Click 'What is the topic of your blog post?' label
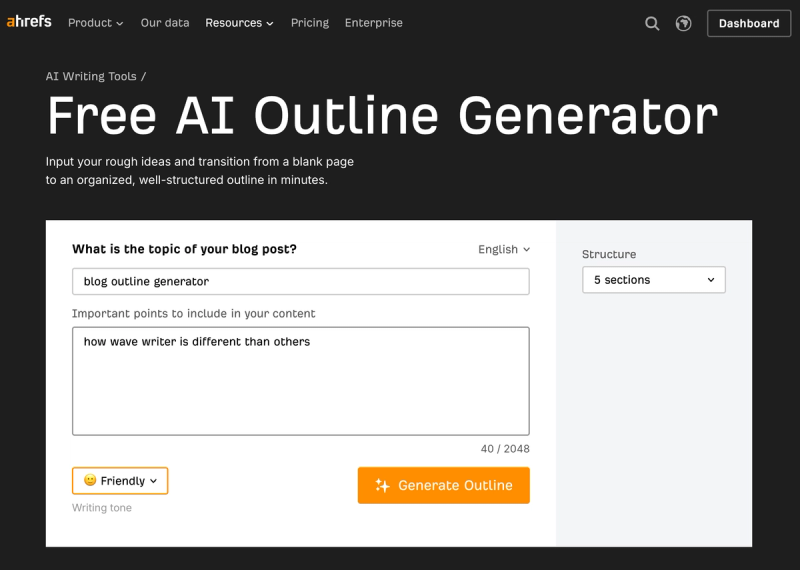 [x=184, y=249]
